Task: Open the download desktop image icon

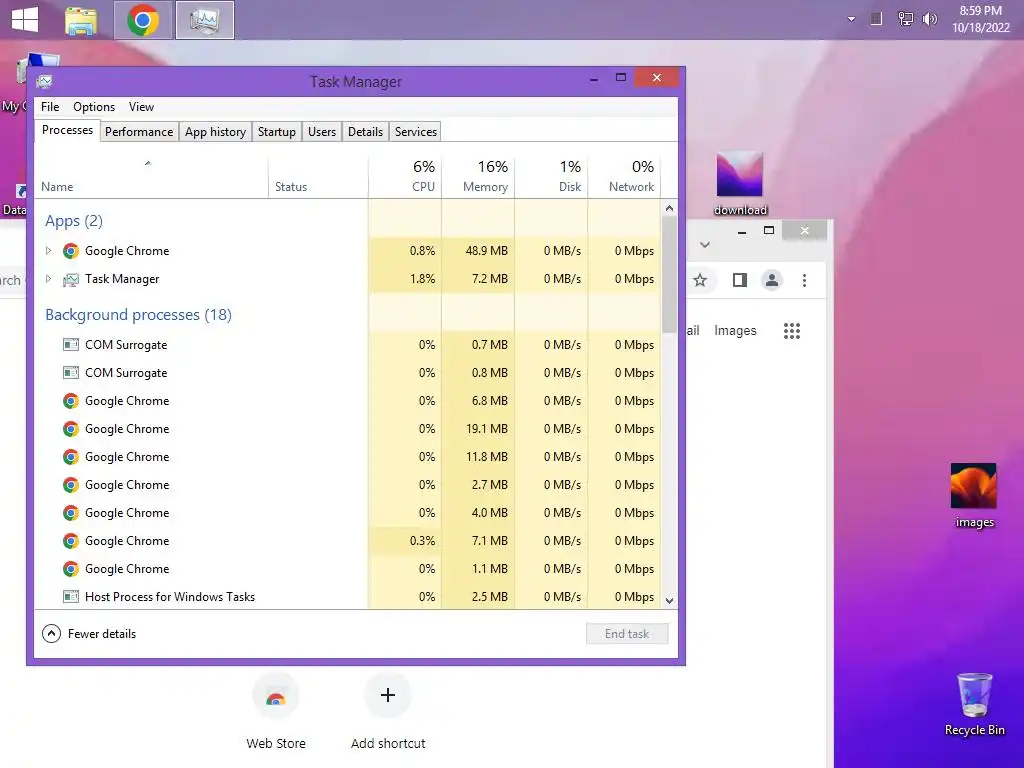Action: point(740,183)
